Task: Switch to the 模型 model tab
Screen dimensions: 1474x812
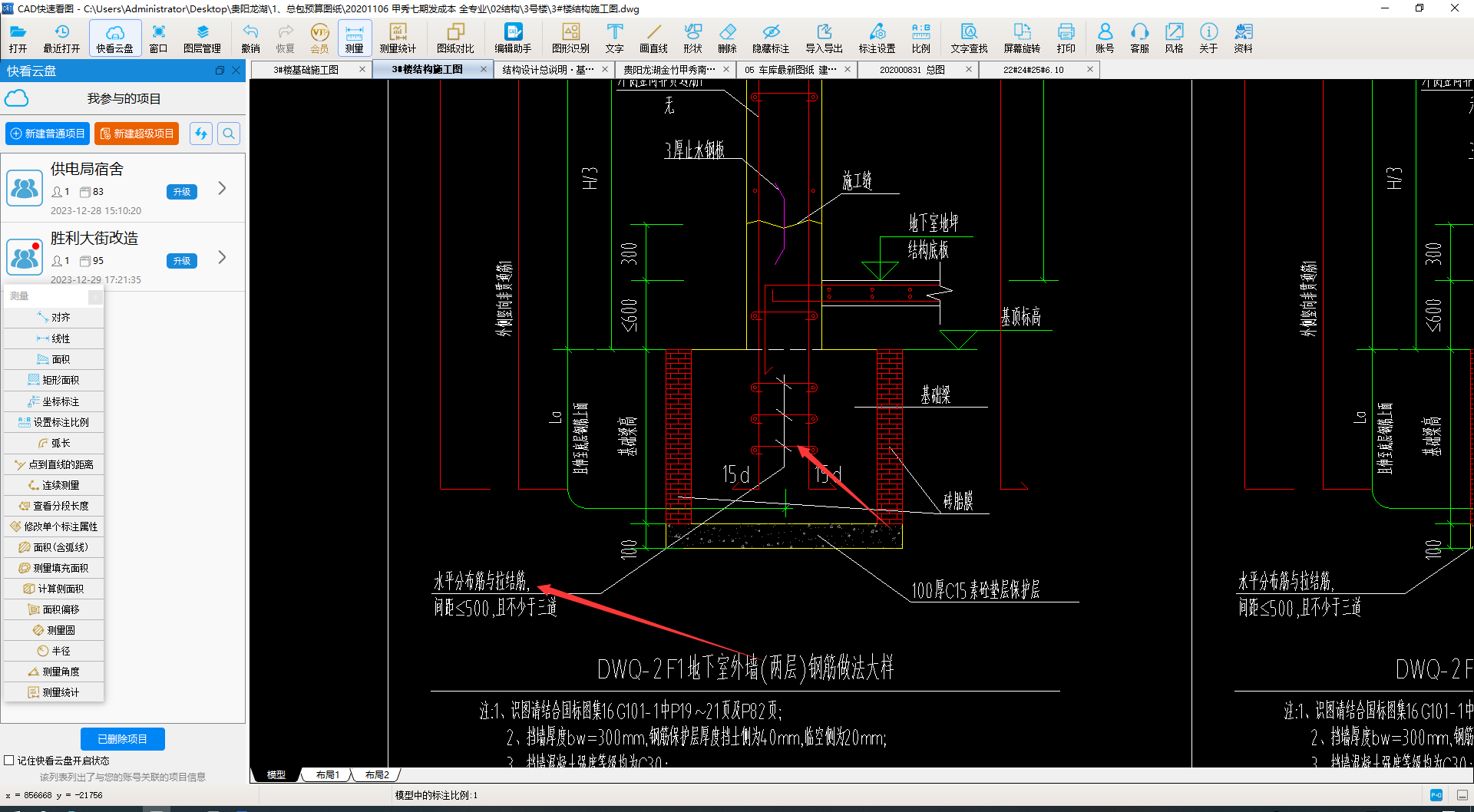Action: click(276, 774)
